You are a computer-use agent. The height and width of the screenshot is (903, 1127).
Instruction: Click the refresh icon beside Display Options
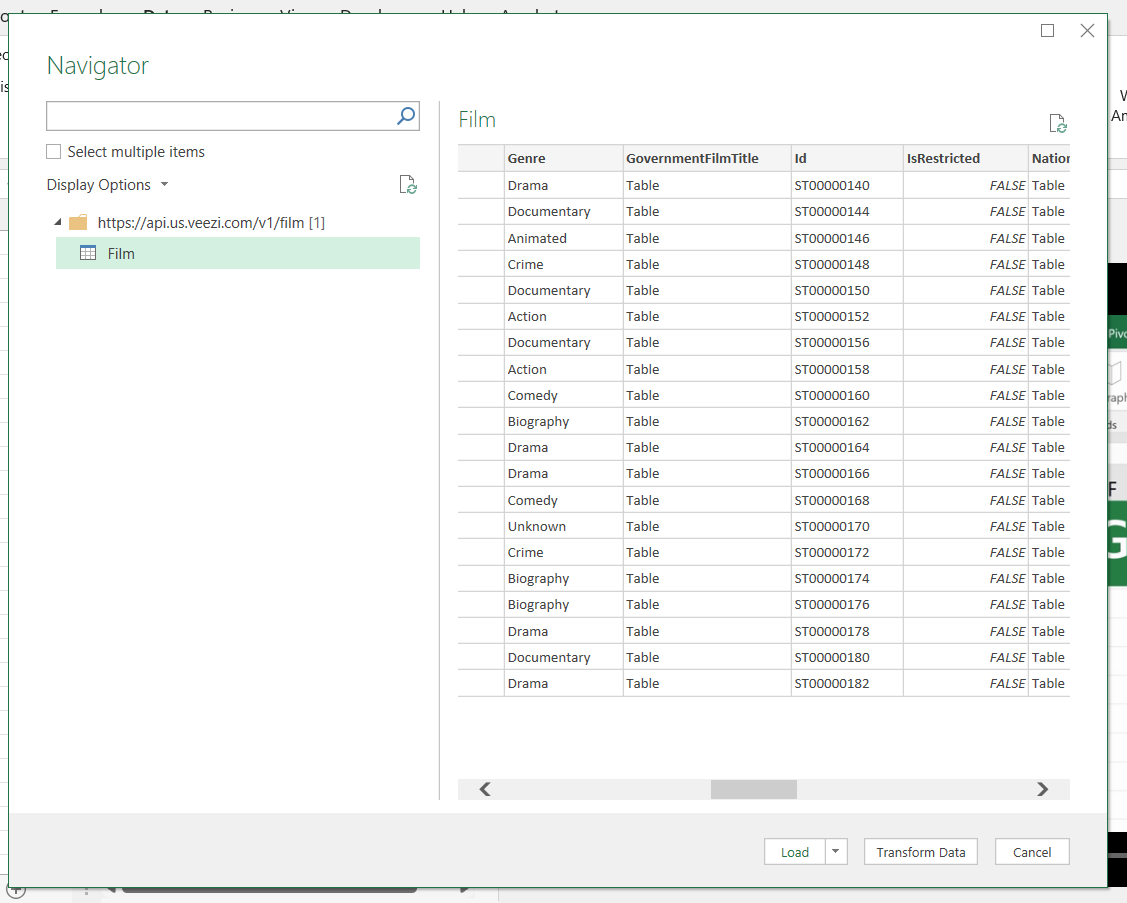coord(407,184)
